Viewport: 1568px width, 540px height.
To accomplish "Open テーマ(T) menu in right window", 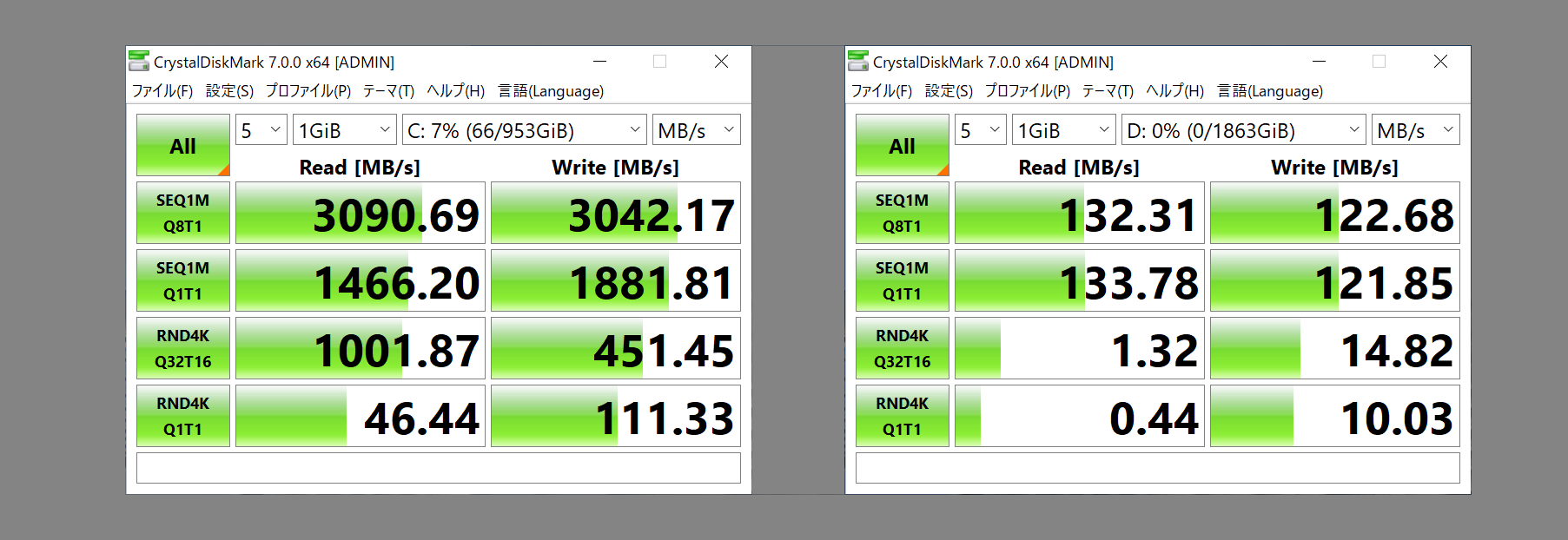I will (x=1108, y=91).
